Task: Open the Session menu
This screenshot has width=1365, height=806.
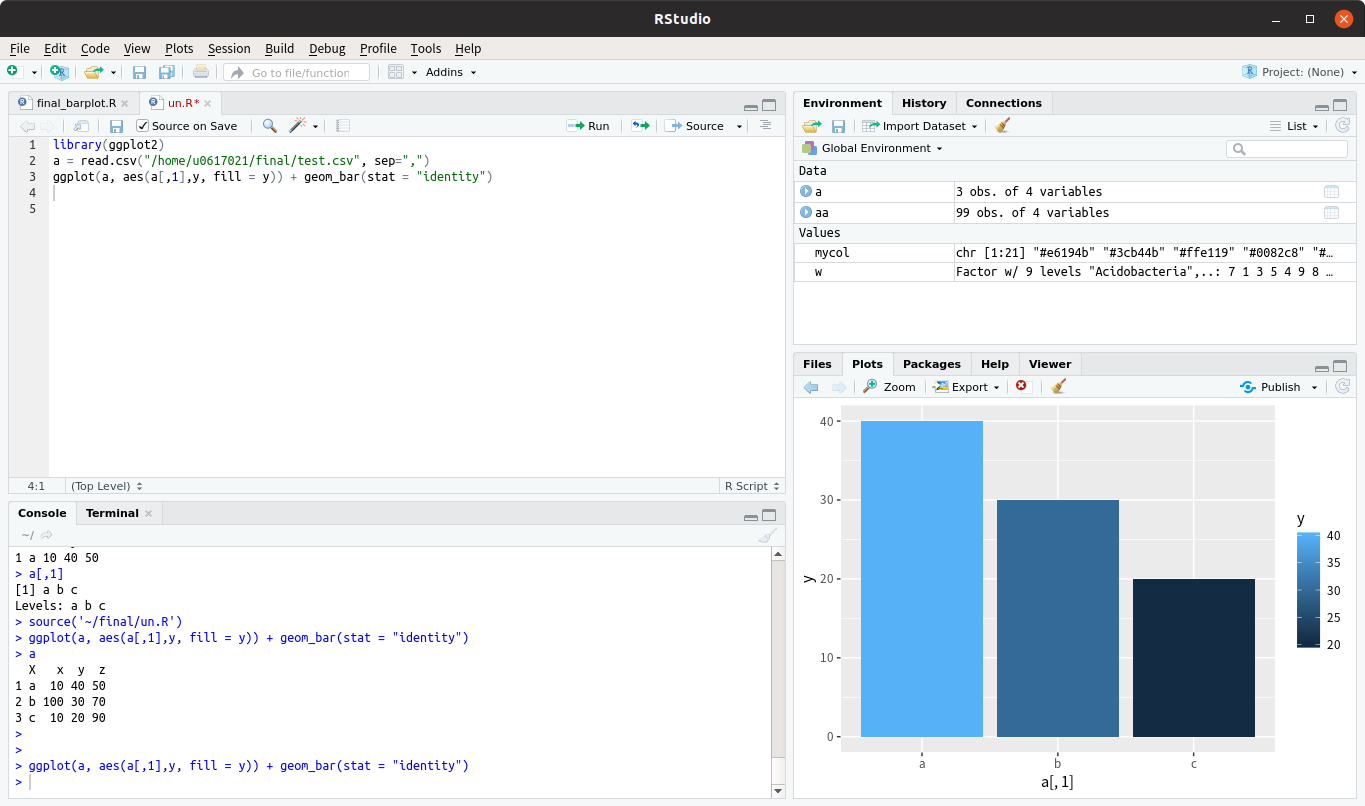Action: 229,48
